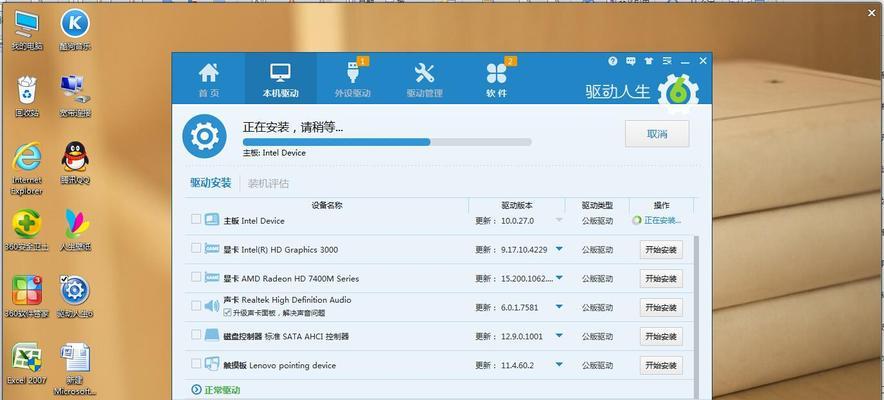Open version dropdown for 9.17.10.4229

coord(559,249)
